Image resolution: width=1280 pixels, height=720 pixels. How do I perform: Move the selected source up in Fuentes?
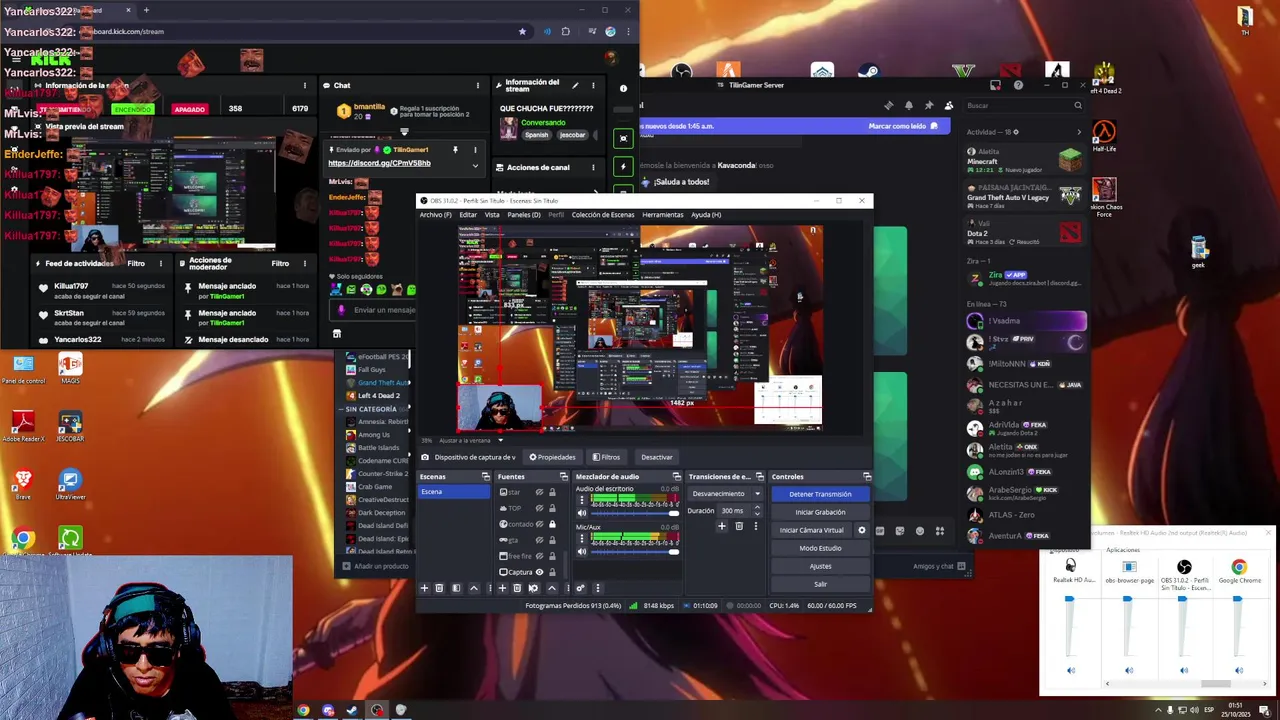pyautogui.click(x=551, y=588)
